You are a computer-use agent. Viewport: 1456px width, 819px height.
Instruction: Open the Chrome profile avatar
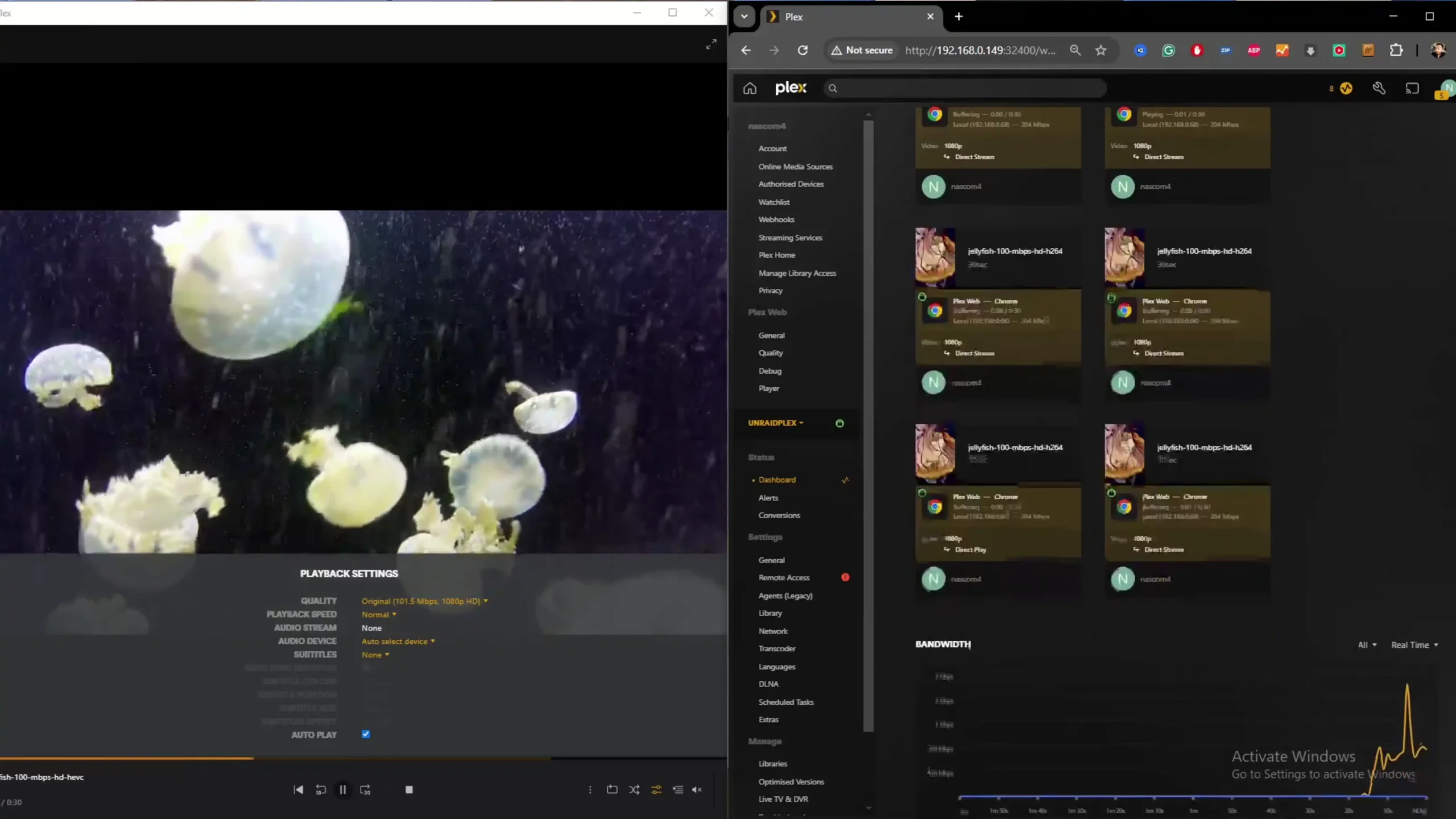(1438, 50)
